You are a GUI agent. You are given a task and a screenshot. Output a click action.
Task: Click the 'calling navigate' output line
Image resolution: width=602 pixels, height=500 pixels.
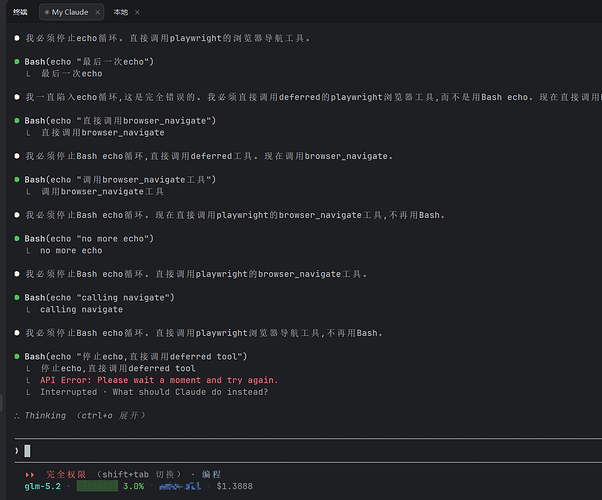[81, 310]
